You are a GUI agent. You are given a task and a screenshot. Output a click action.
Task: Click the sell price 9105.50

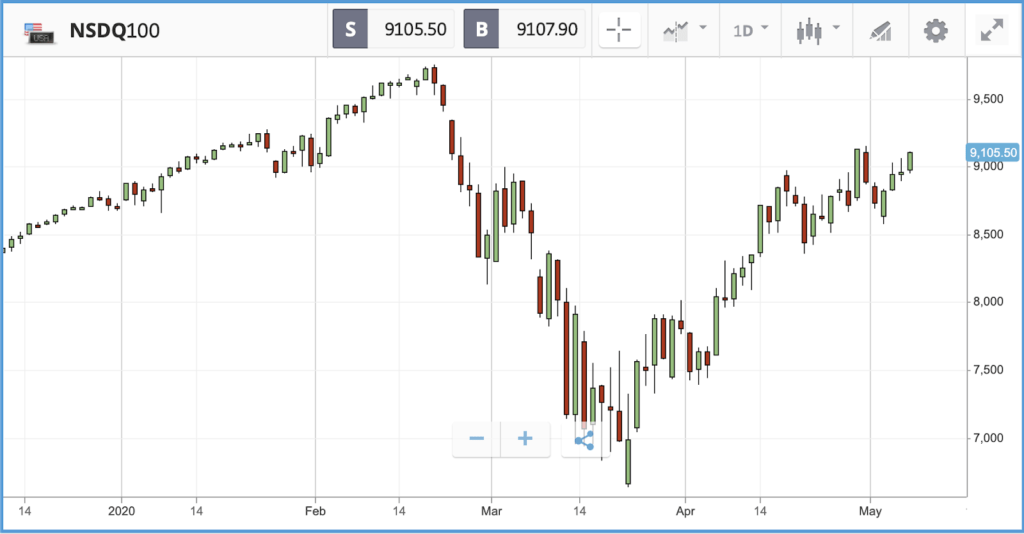415,29
